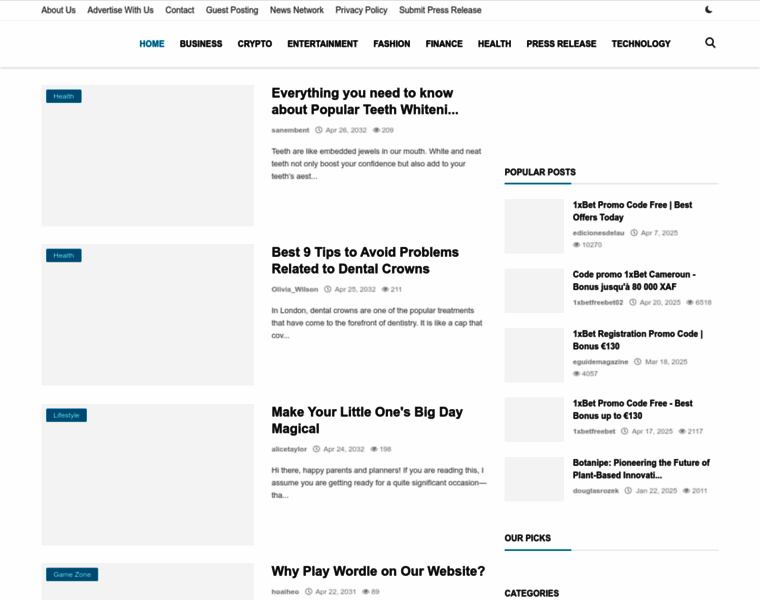Image resolution: width=760 pixels, height=600 pixels.
Task: Open '1xBet Promo Code Free - Best Bonus' post
Action: coord(633,410)
